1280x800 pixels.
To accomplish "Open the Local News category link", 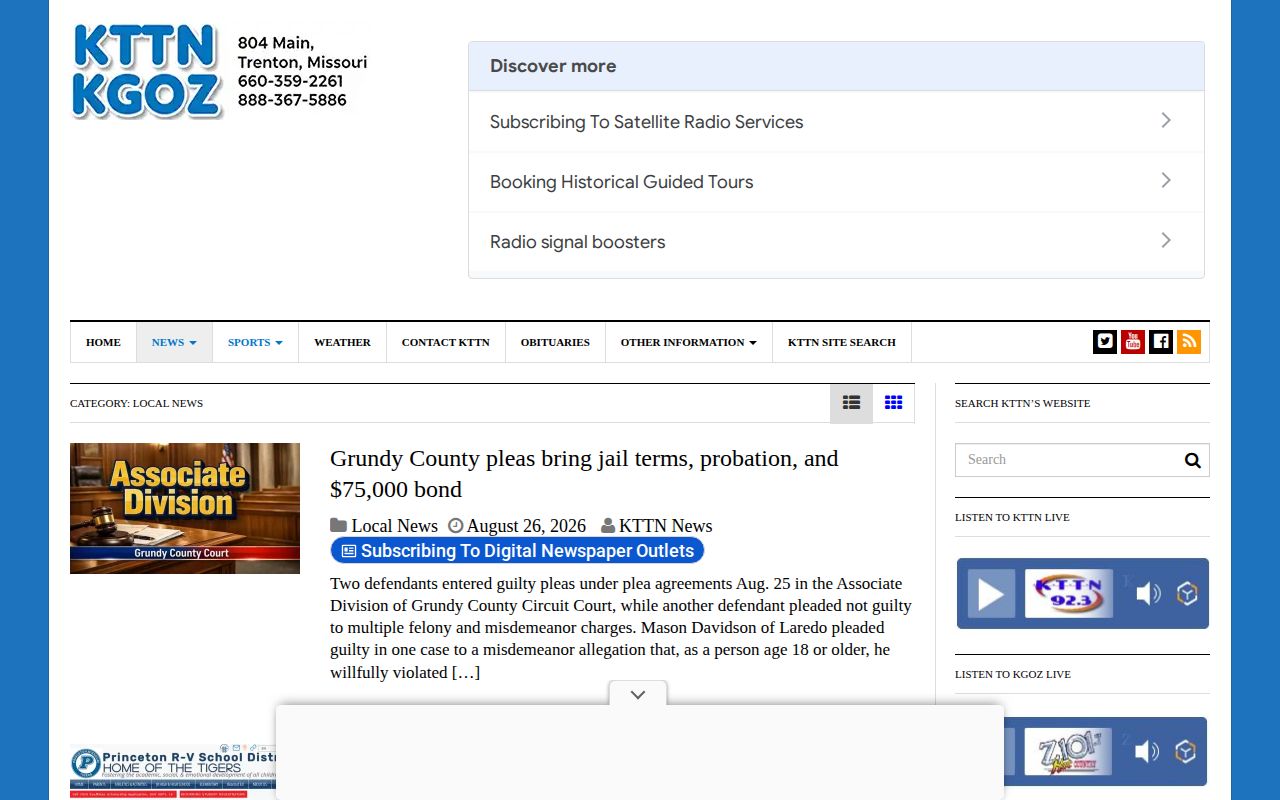I will tap(394, 526).
